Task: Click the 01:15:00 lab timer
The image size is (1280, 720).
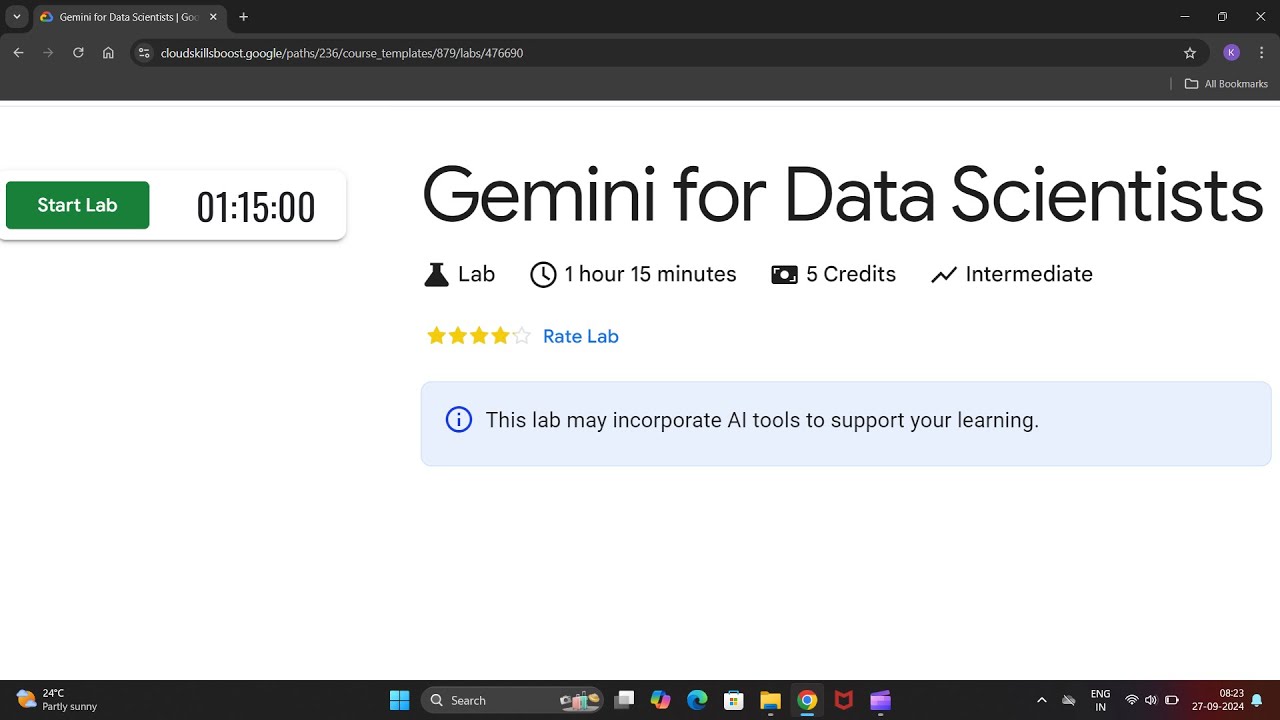Action: click(x=256, y=207)
